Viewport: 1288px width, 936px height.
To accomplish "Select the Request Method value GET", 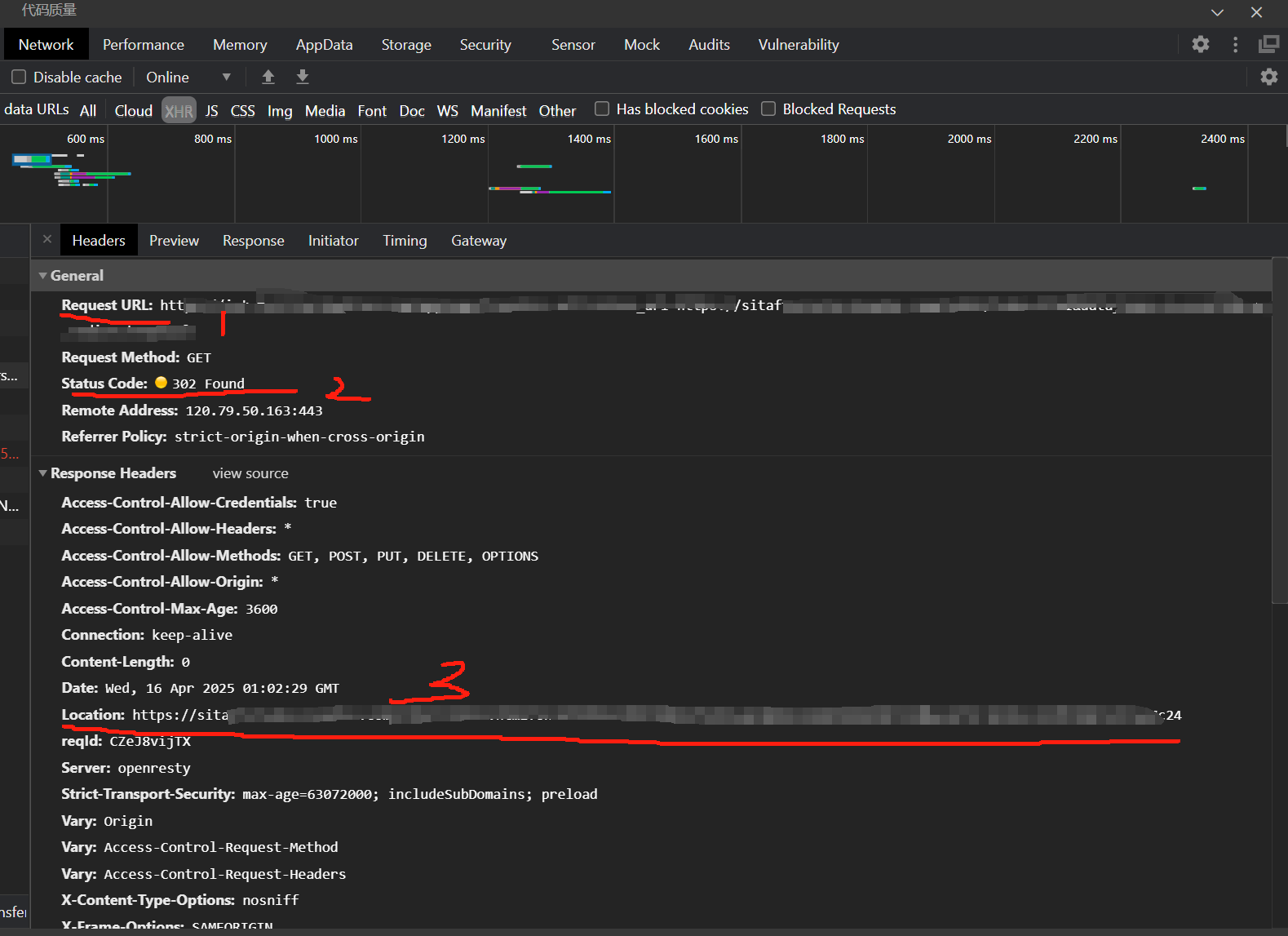I will (199, 357).
